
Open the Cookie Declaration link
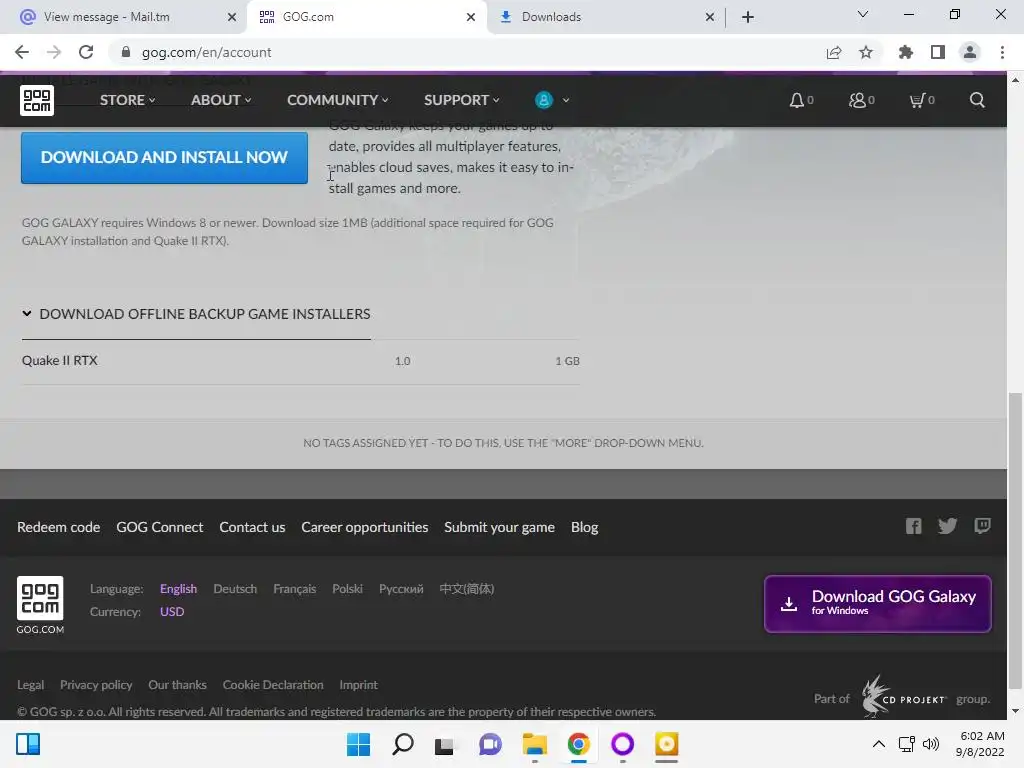pos(273,684)
